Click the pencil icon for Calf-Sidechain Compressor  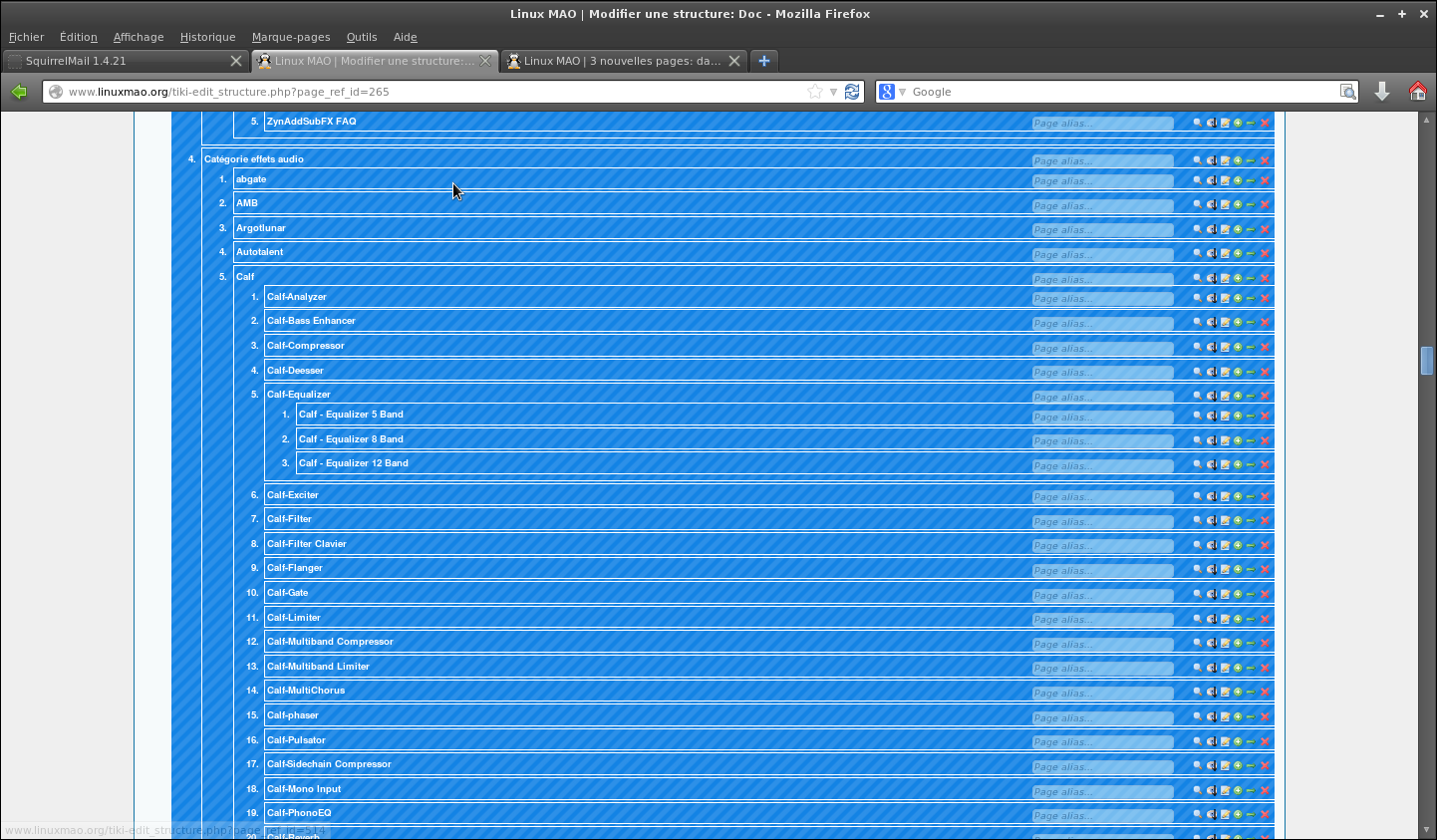point(1225,765)
